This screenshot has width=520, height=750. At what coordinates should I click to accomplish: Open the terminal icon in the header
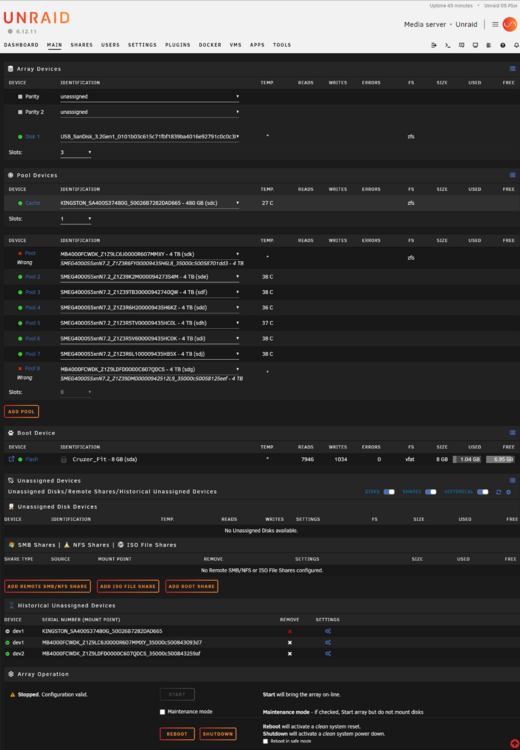447,45
